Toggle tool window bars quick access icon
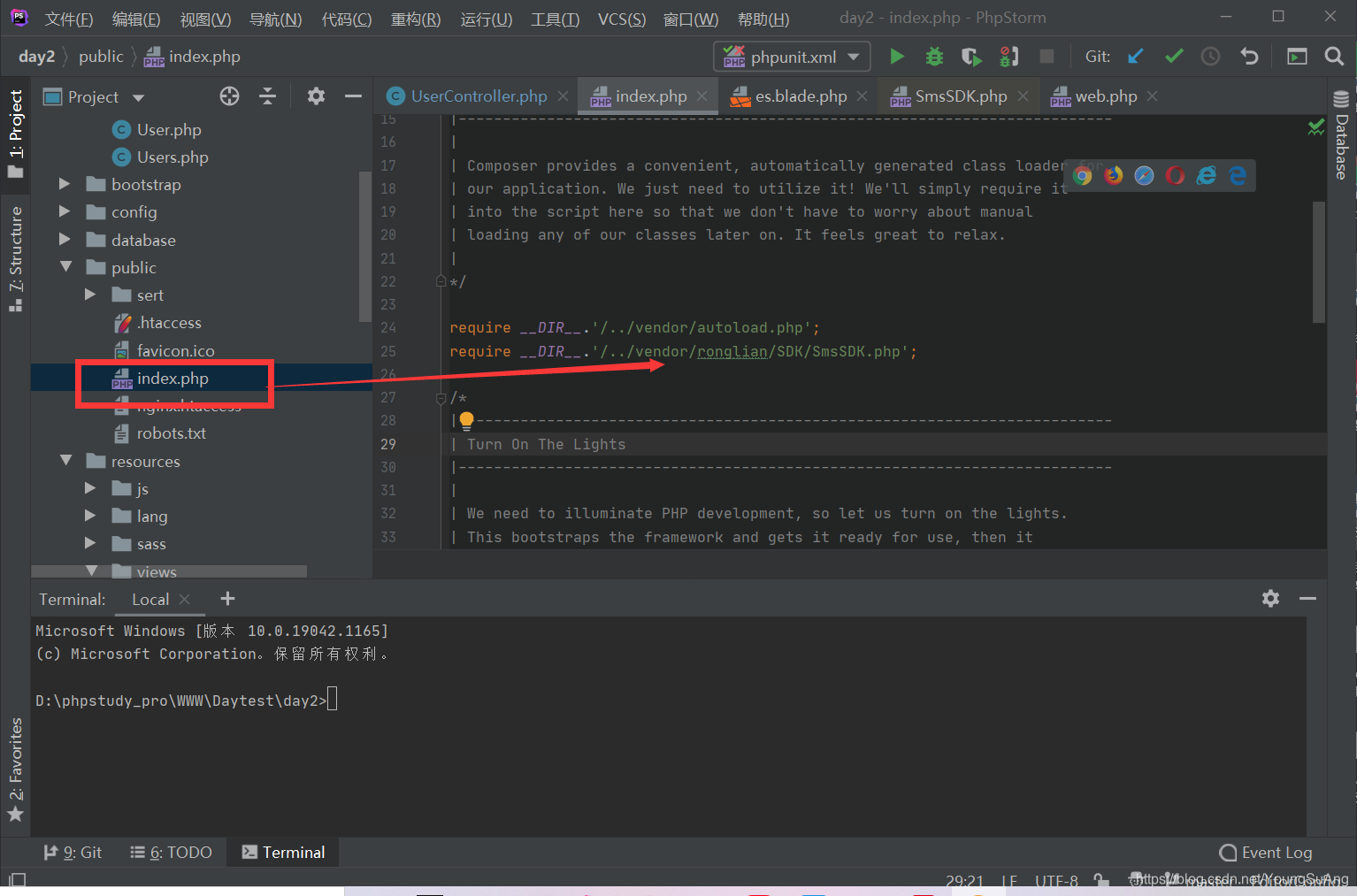 [x=17, y=880]
